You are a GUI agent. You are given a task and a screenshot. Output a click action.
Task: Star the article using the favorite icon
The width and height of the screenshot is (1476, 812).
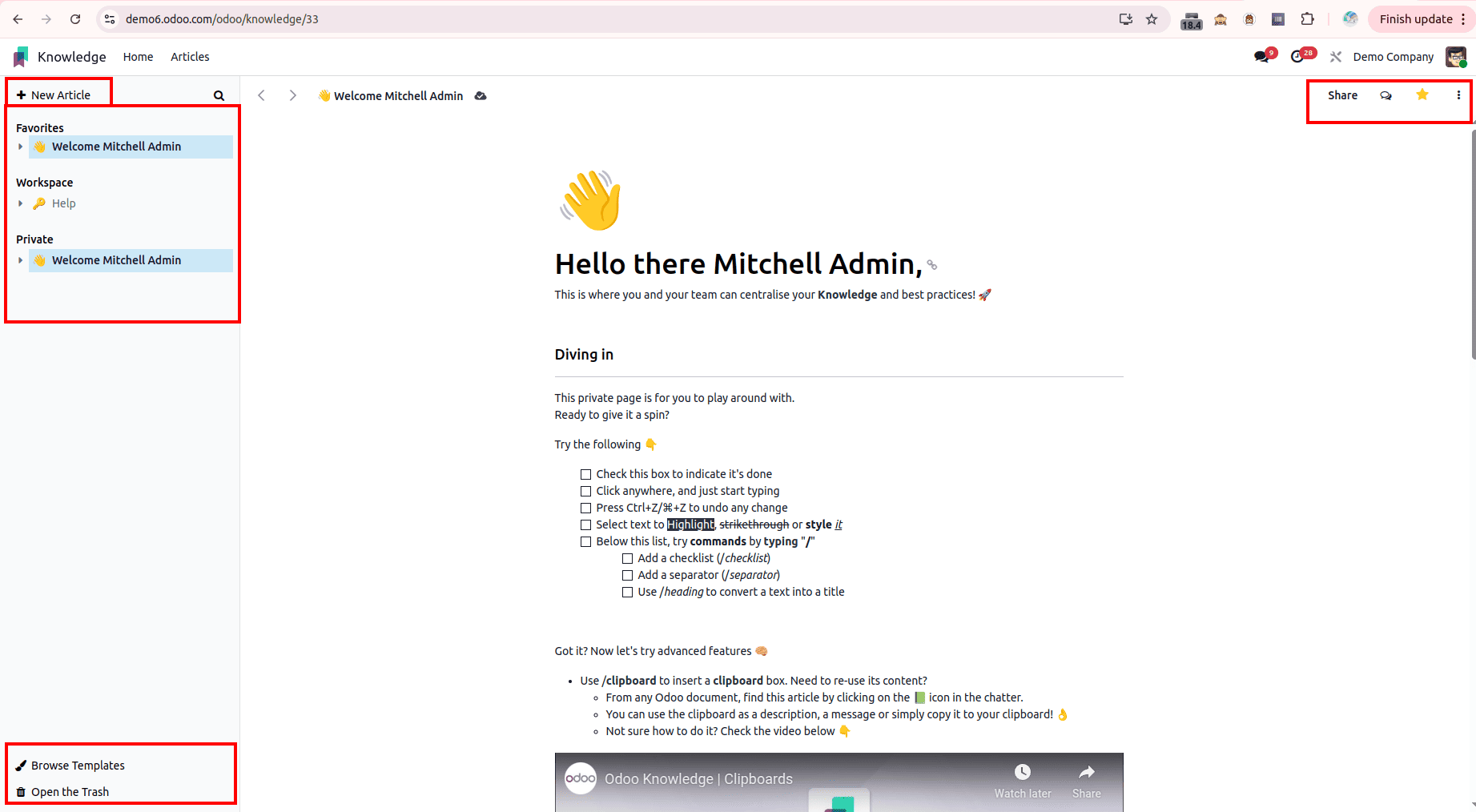(x=1422, y=94)
